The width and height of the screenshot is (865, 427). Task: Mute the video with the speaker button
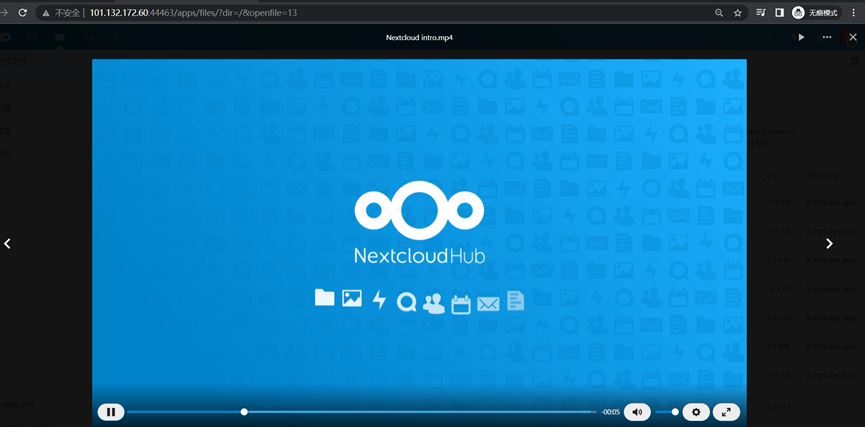(x=637, y=412)
